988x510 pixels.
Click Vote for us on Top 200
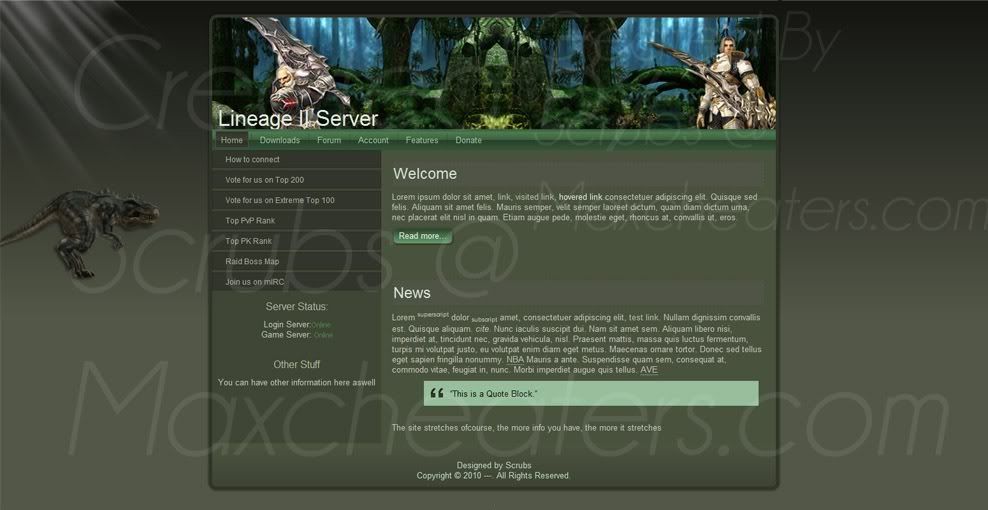264,180
